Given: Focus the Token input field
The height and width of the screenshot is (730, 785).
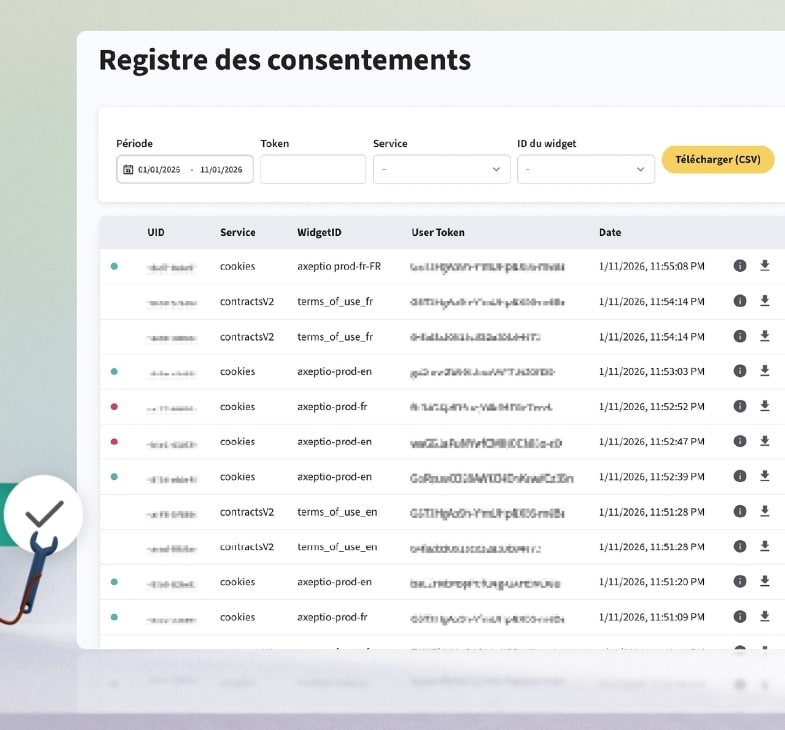Looking at the screenshot, I should (313, 169).
